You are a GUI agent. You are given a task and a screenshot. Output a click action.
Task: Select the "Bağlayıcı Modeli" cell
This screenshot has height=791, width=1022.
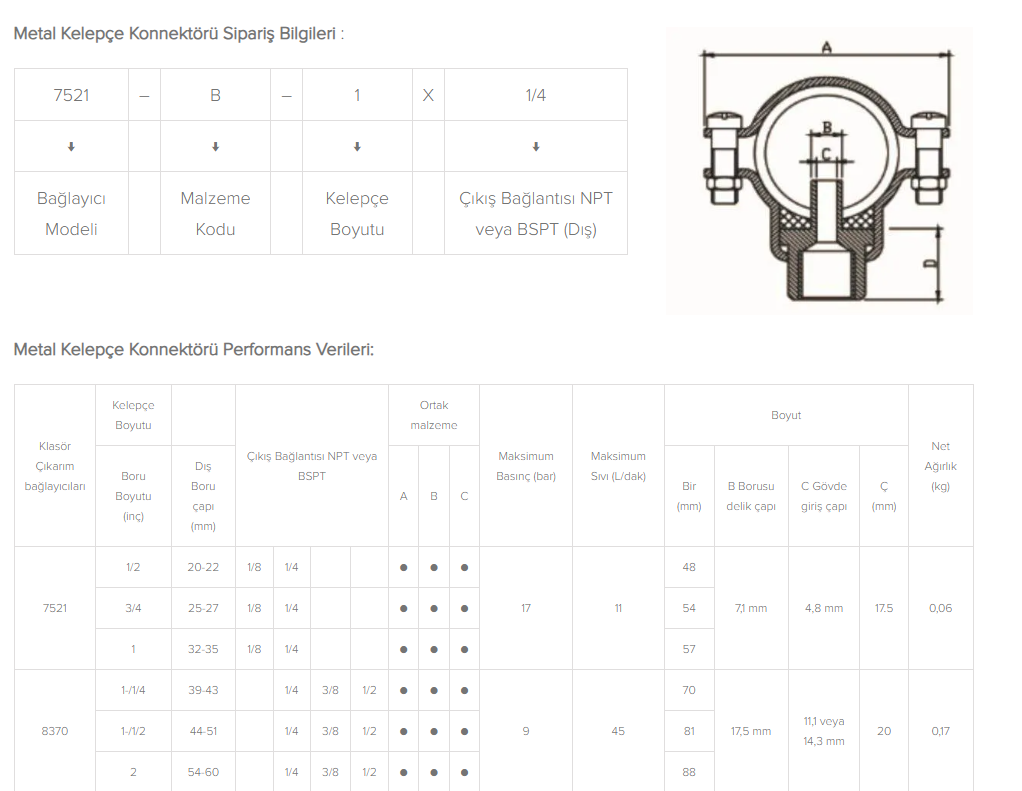(x=71, y=213)
